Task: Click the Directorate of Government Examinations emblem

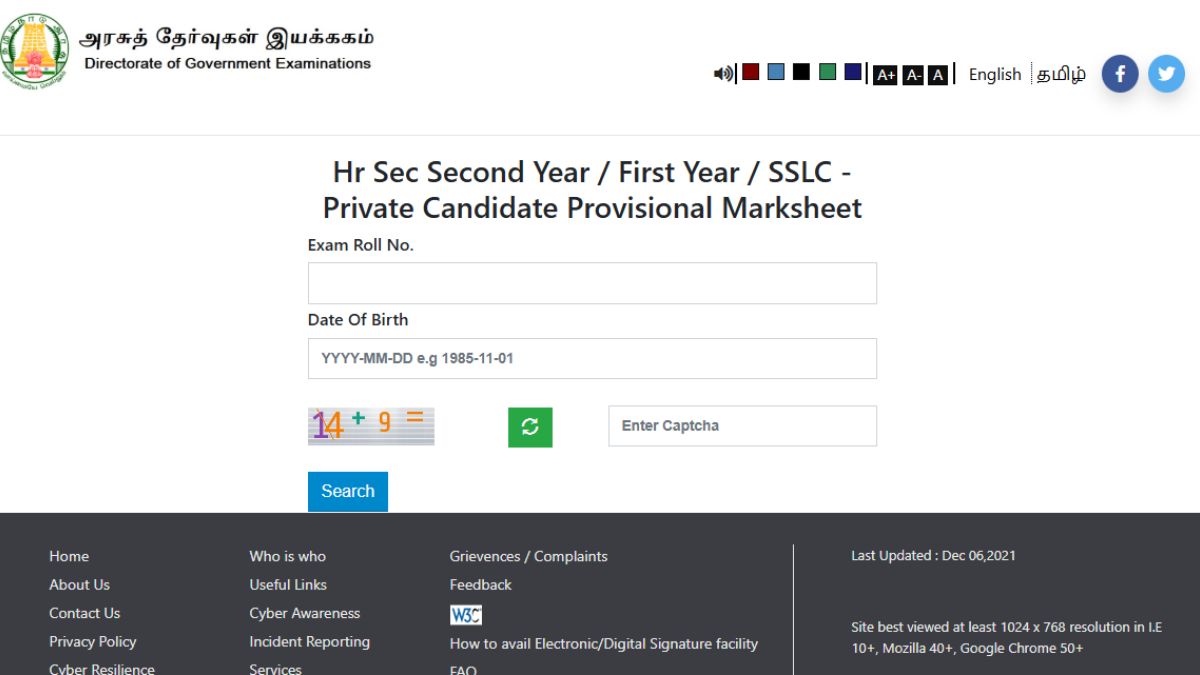Action: (33, 53)
